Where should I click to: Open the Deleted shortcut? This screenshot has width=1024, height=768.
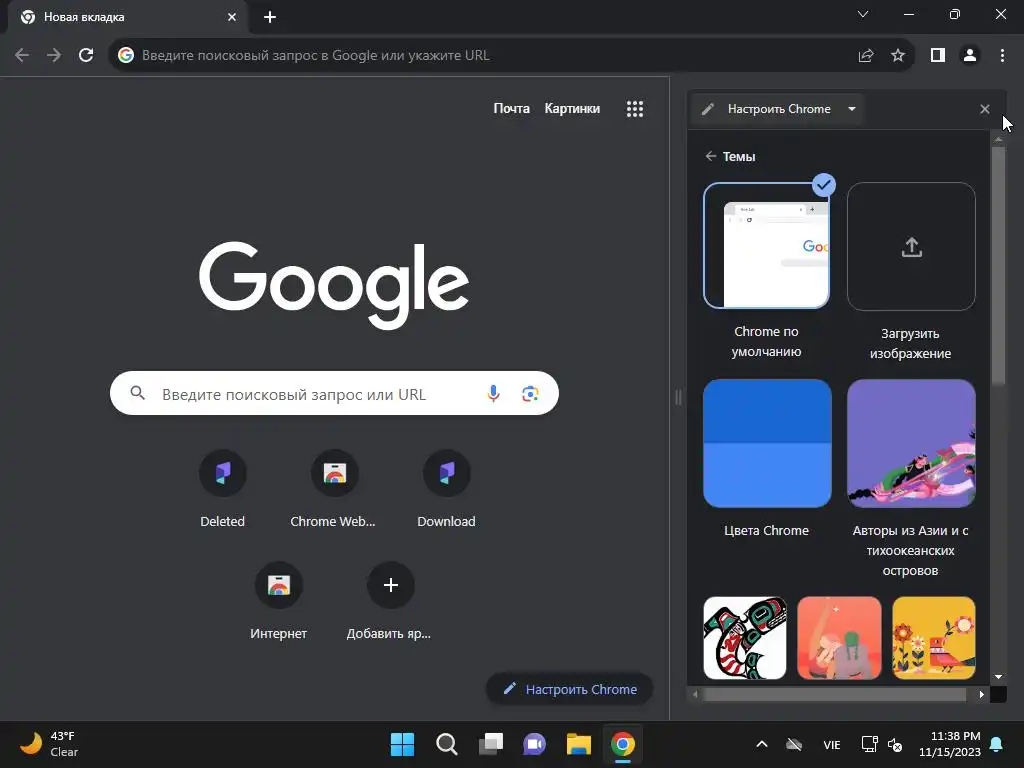tap(223, 488)
